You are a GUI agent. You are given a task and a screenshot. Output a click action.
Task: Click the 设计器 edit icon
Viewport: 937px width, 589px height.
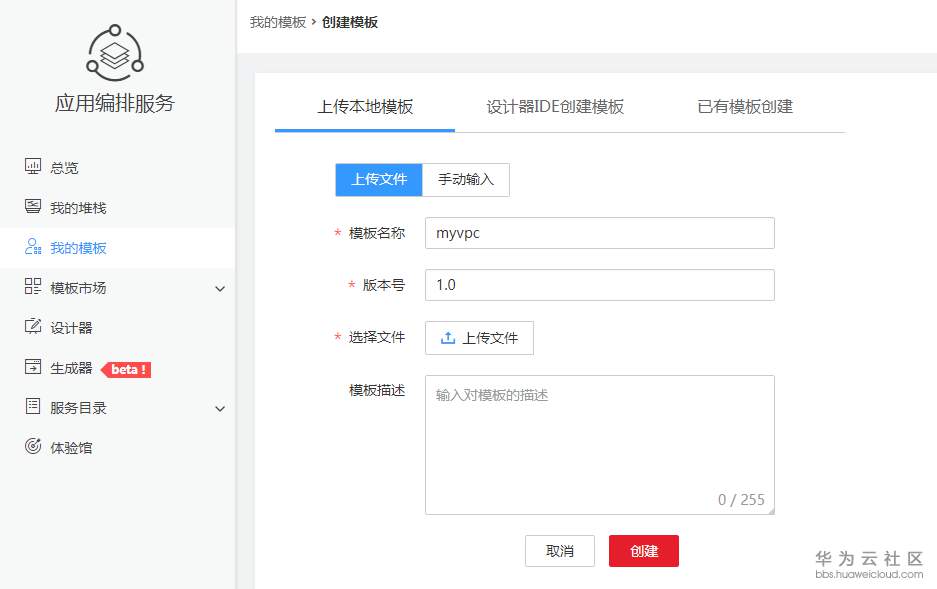pos(33,327)
